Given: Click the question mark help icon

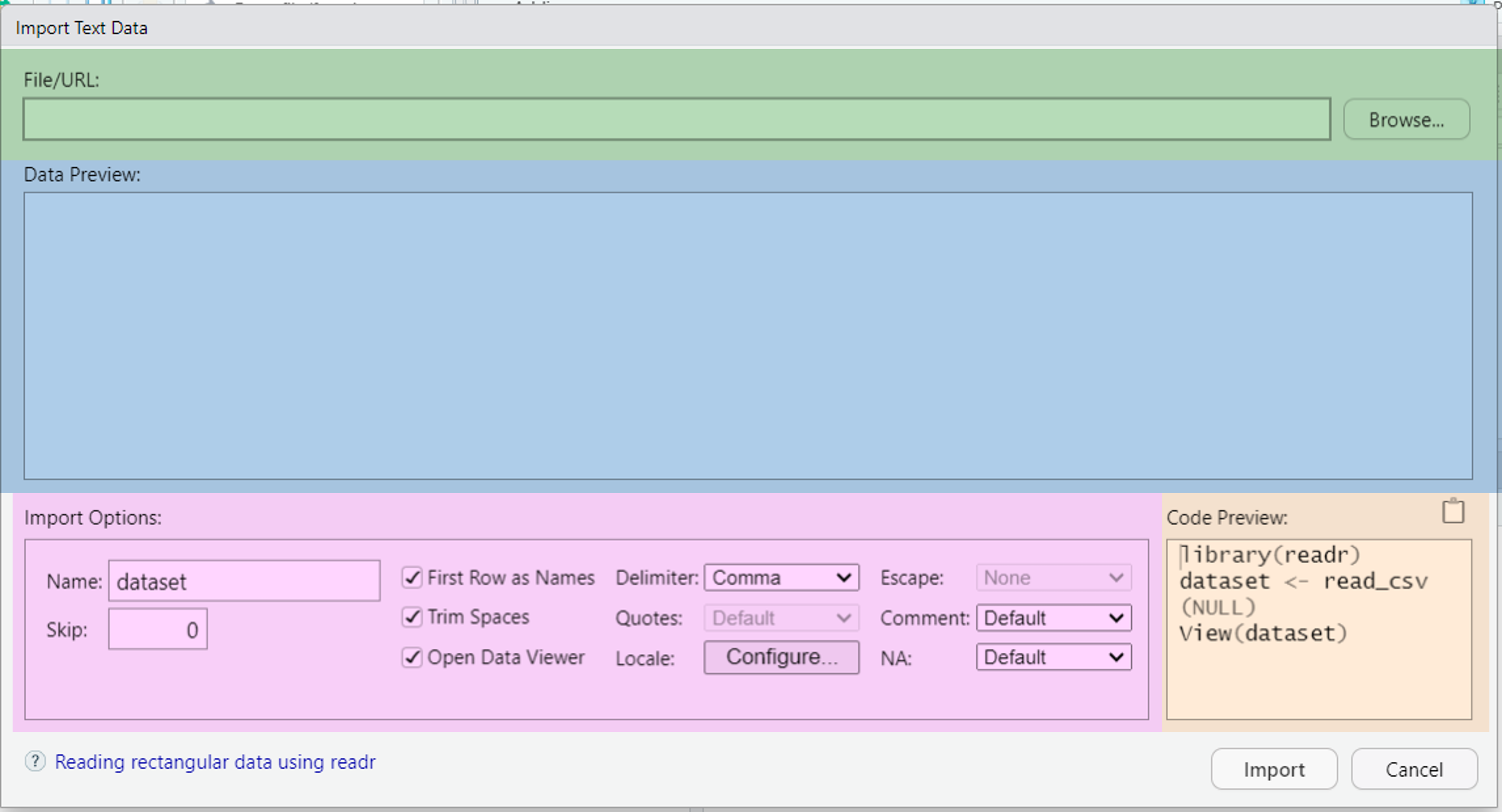Looking at the screenshot, I should 35,761.
